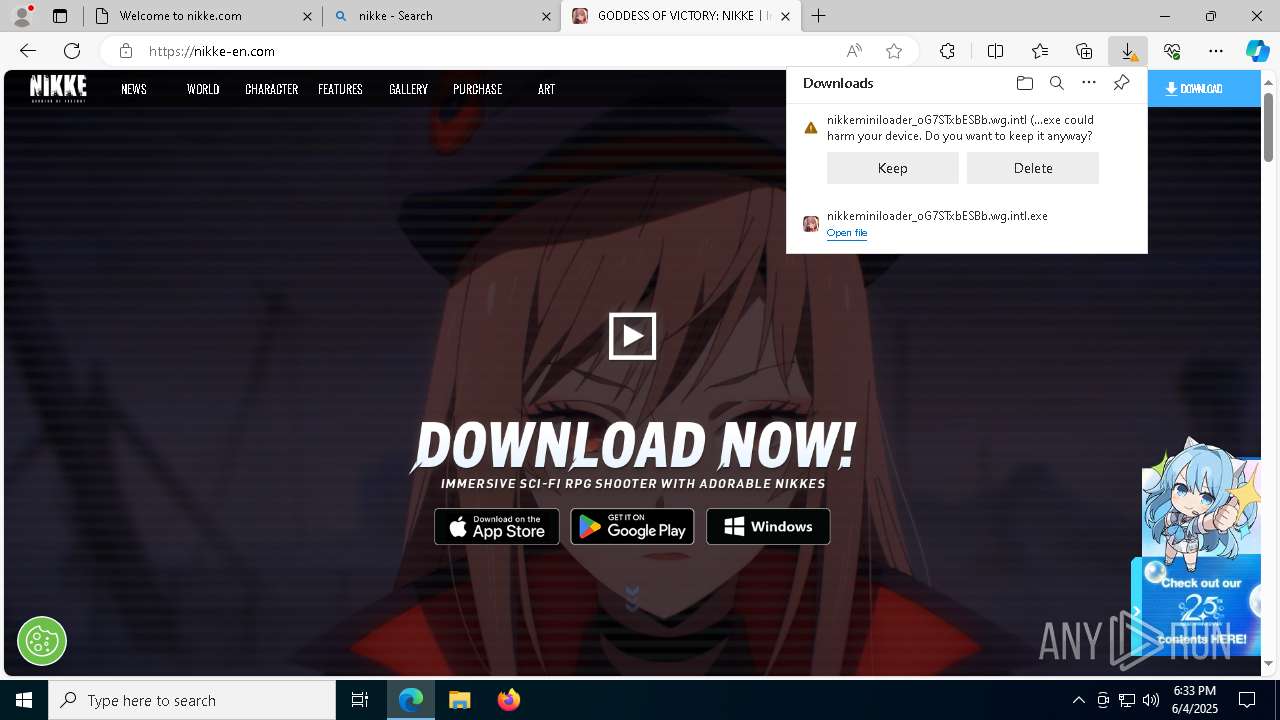Open a new browser tab
Image resolution: width=1280 pixels, height=720 pixels.
tap(818, 16)
